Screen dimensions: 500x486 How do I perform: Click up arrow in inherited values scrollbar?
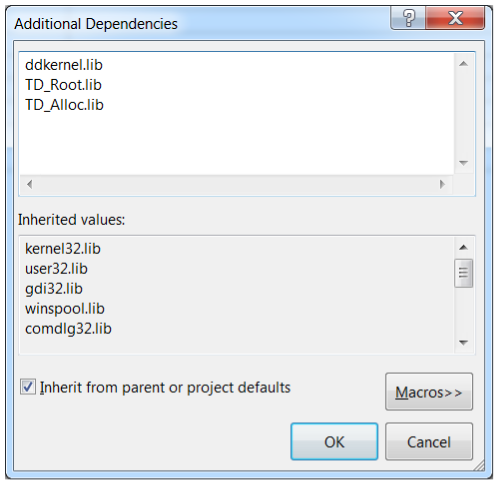[x=463, y=247]
